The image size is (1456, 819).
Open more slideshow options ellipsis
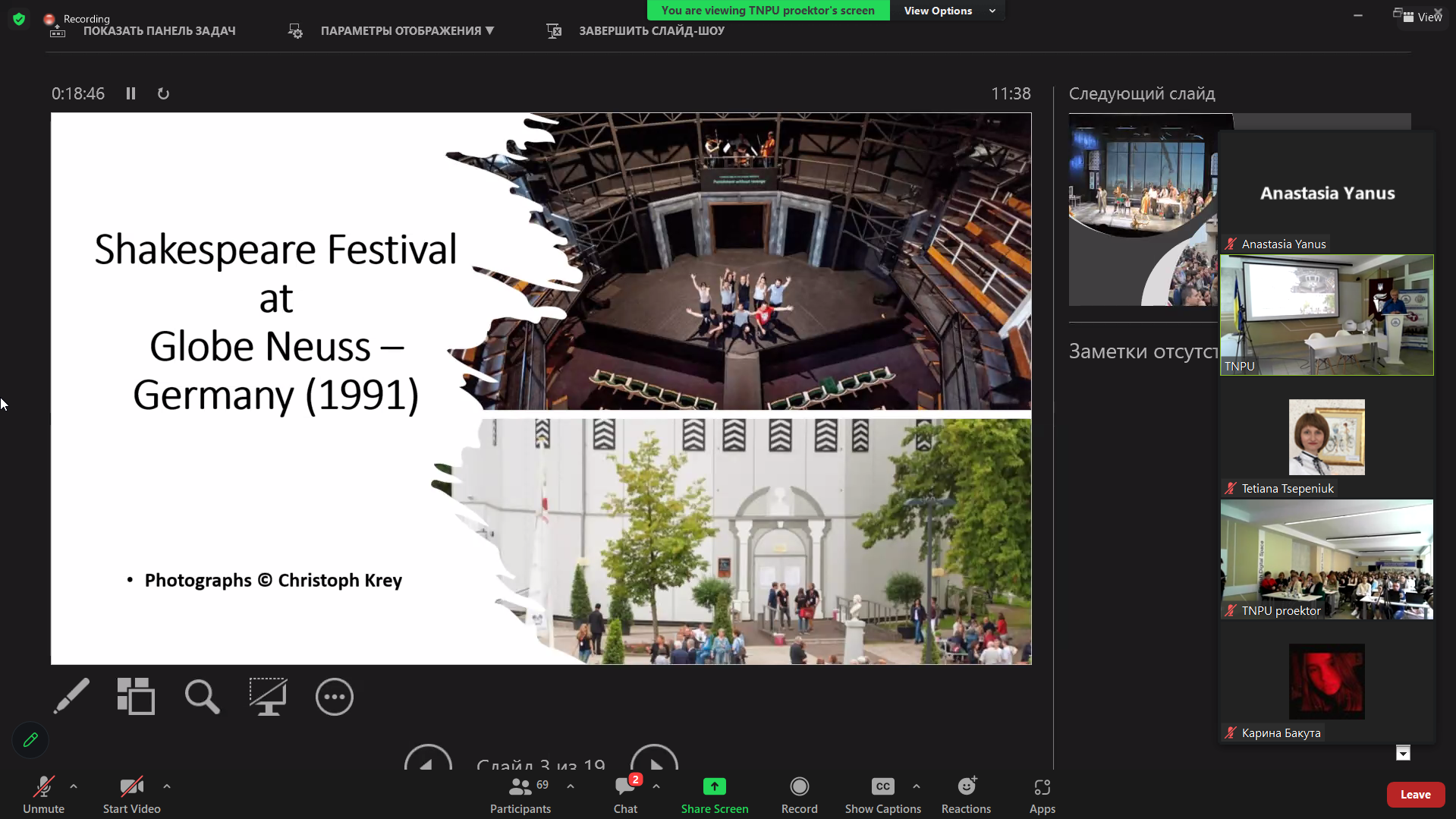(x=334, y=696)
